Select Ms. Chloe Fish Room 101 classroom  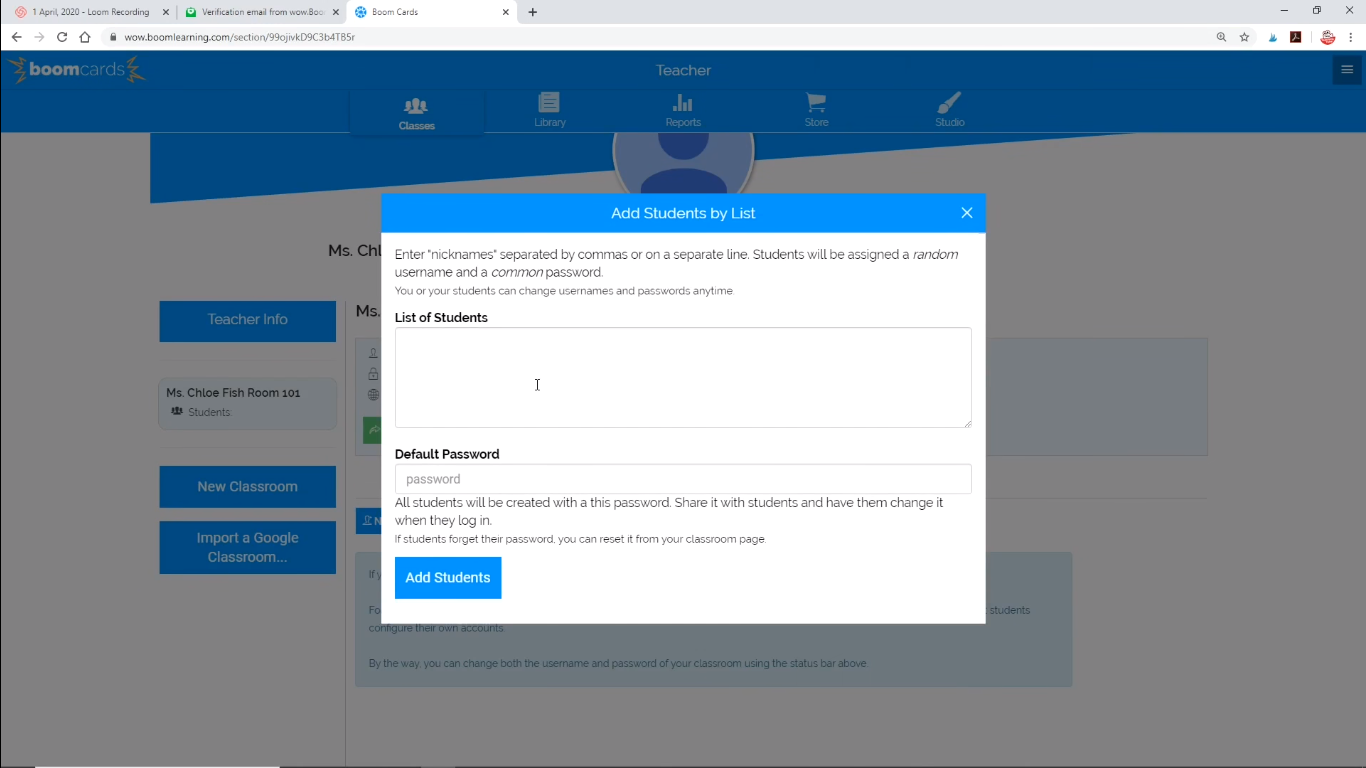248,402
